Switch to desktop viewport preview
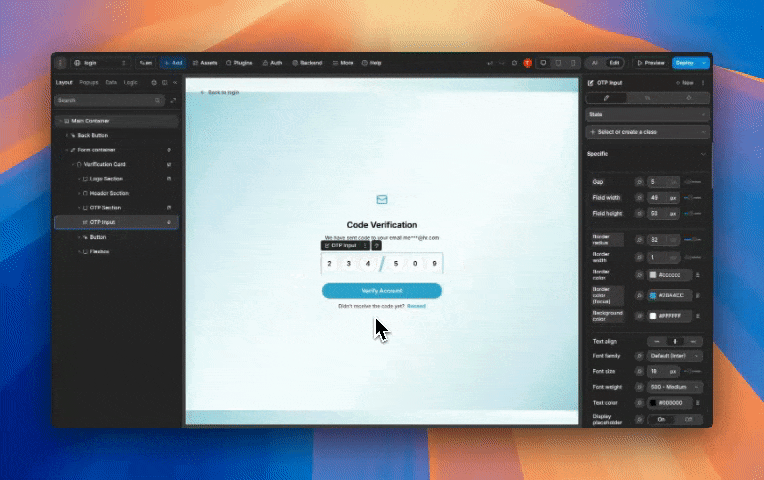Viewport: 764px width, 480px height. [543, 63]
